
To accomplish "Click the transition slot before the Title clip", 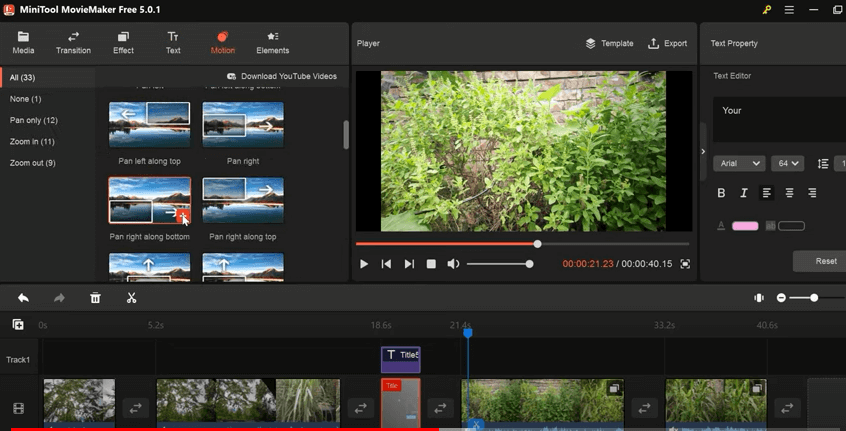I will (360, 408).
